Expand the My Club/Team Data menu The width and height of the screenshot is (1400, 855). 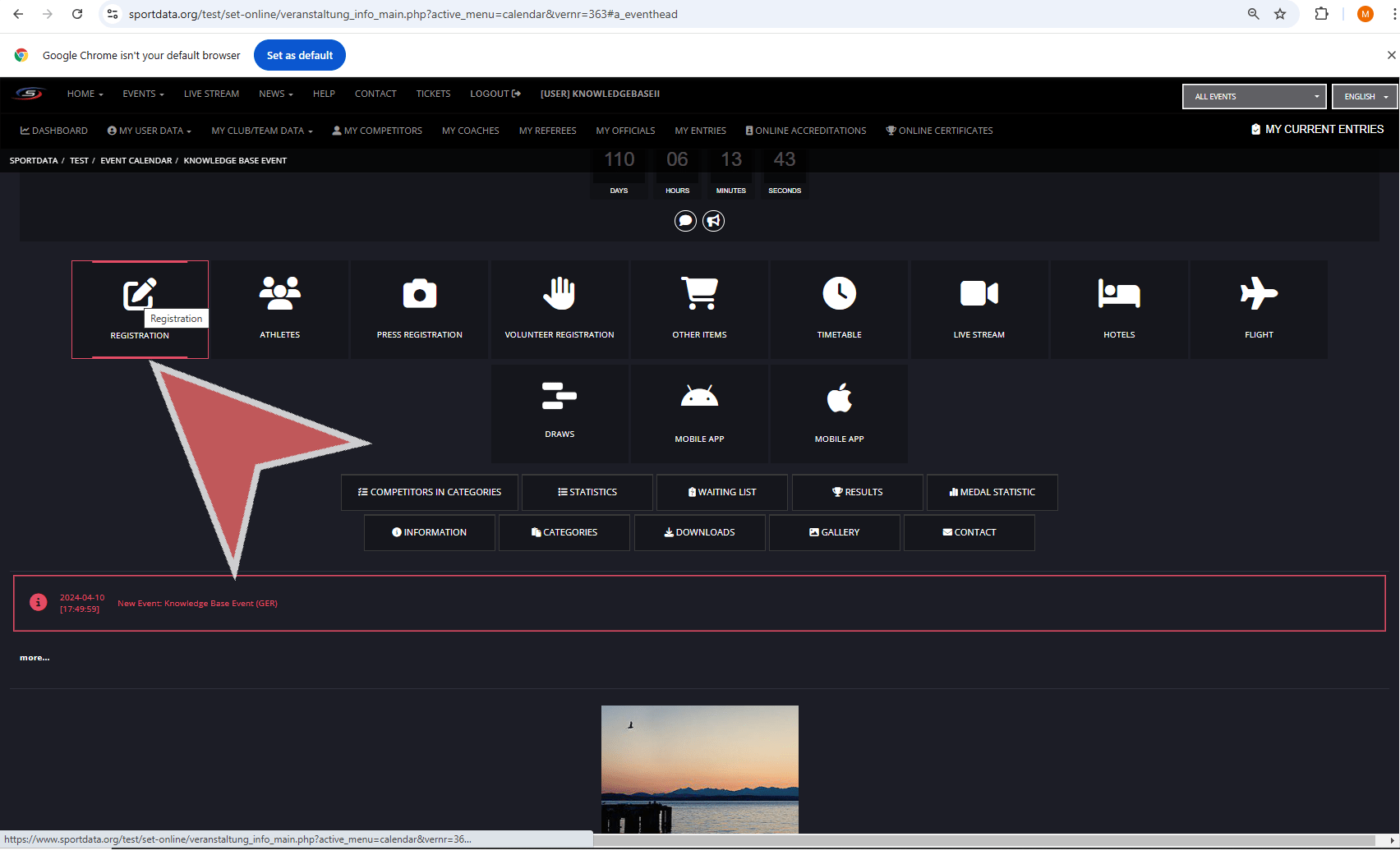tap(261, 131)
